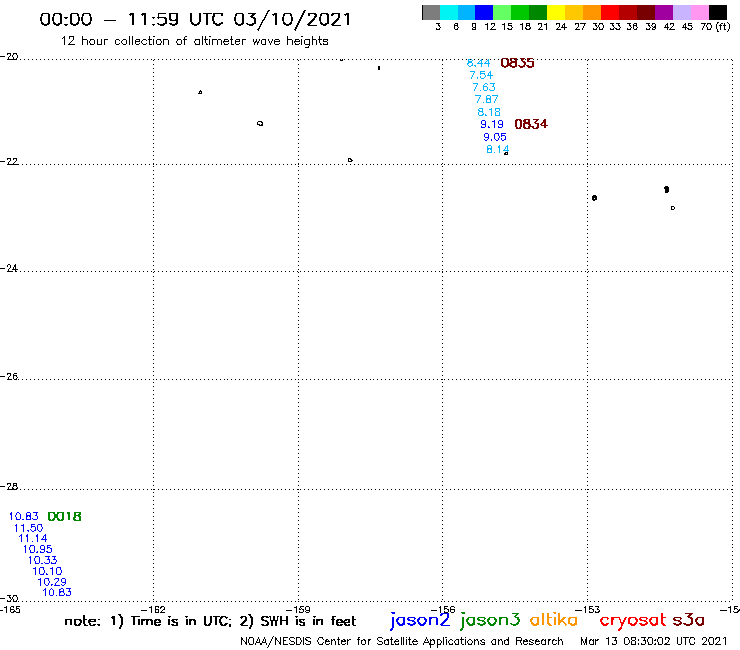
Task: Select the wave height value 7.54
Action: pyautogui.click(x=481, y=75)
